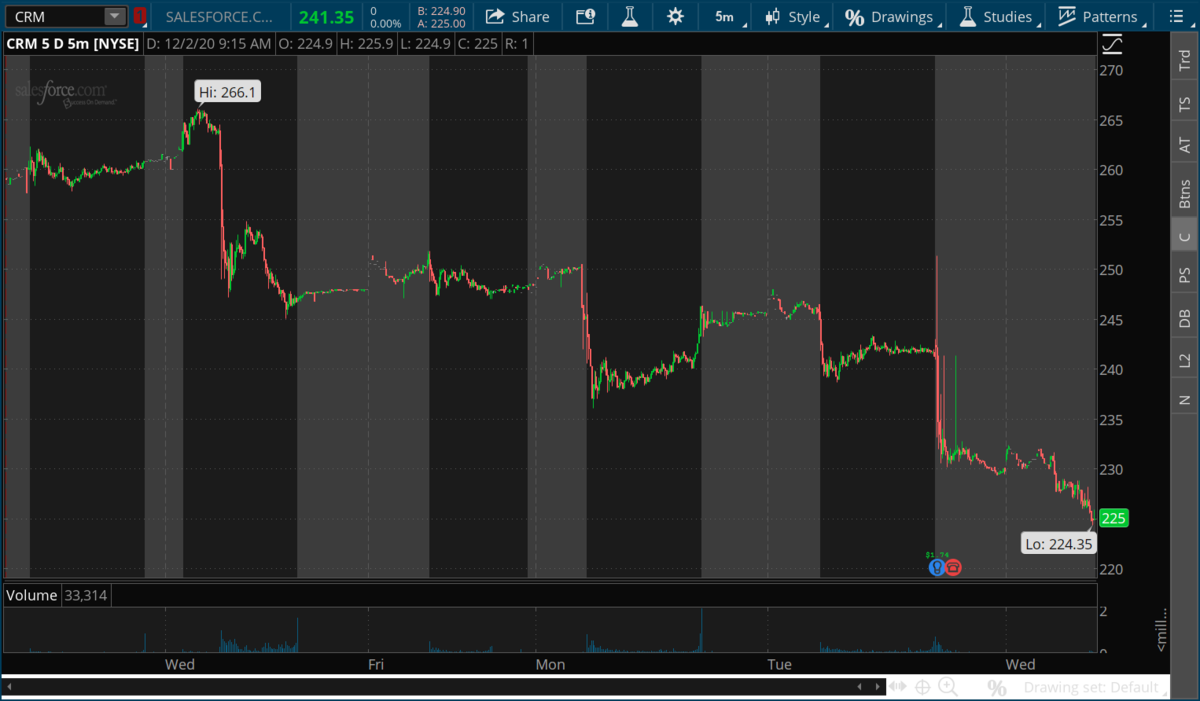The height and width of the screenshot is (701, 1200).
Task: Click the Tue date label on time axis
Action: coord(779,664)
